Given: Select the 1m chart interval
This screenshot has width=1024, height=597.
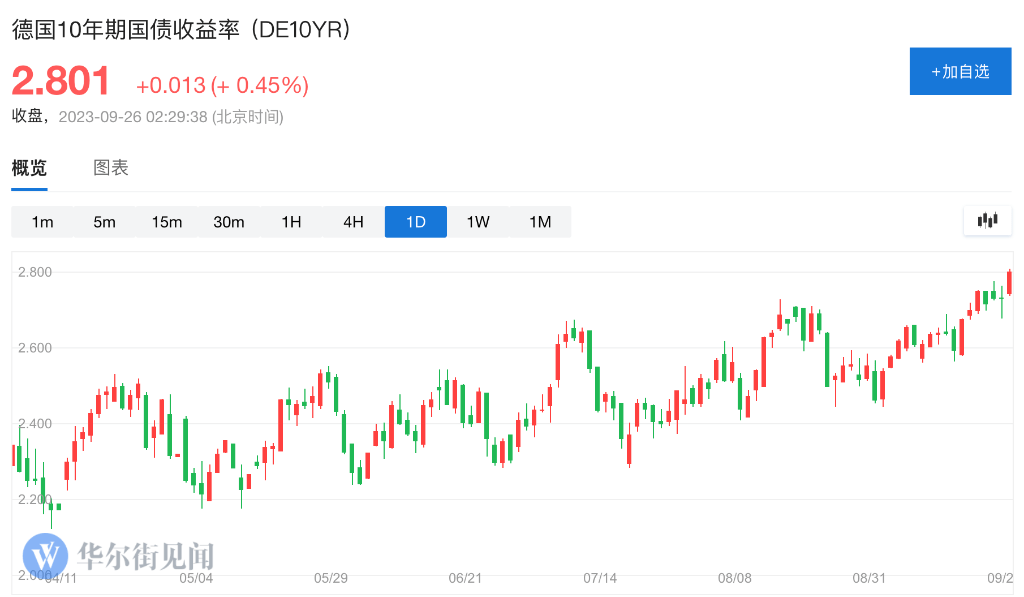Looking at the screenshot, I should click(x=42, y=222).
